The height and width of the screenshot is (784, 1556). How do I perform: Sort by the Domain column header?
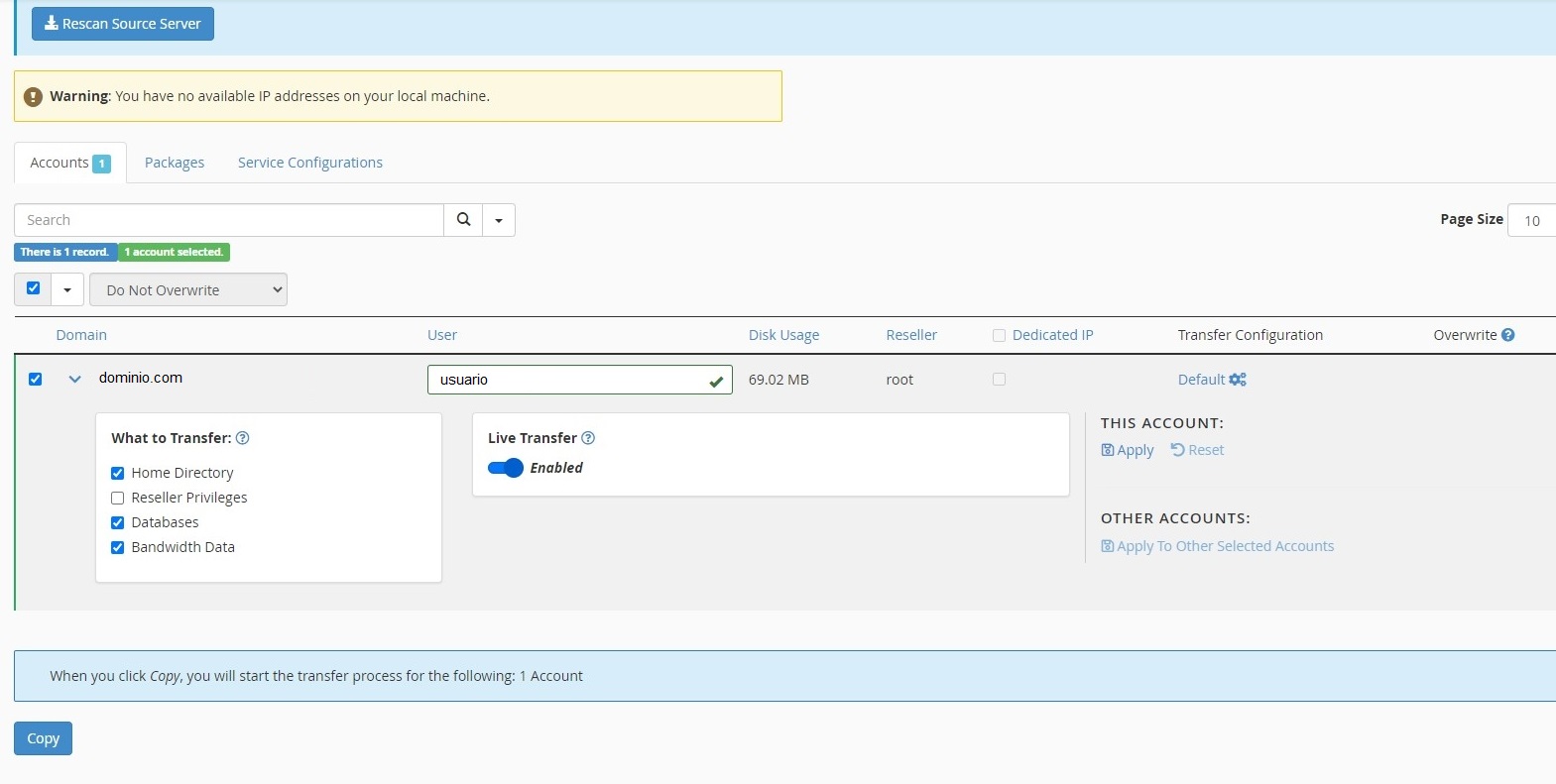[x=81, y=335]
